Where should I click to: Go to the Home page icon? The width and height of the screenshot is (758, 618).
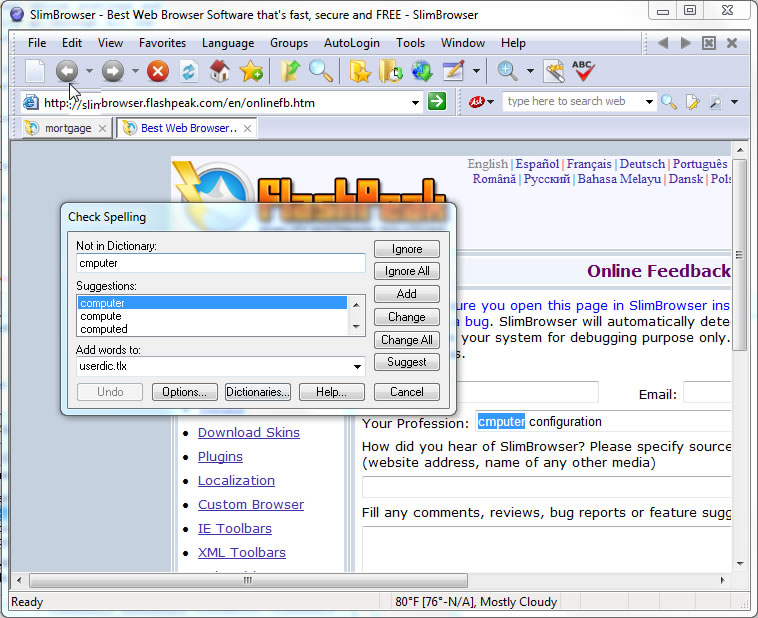tap(220, 71)
